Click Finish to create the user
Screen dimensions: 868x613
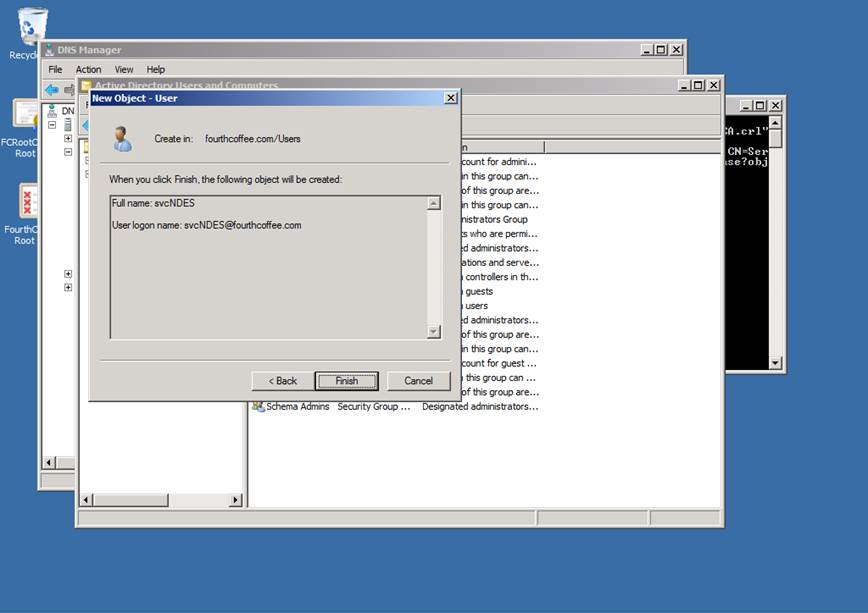point(346,381)
